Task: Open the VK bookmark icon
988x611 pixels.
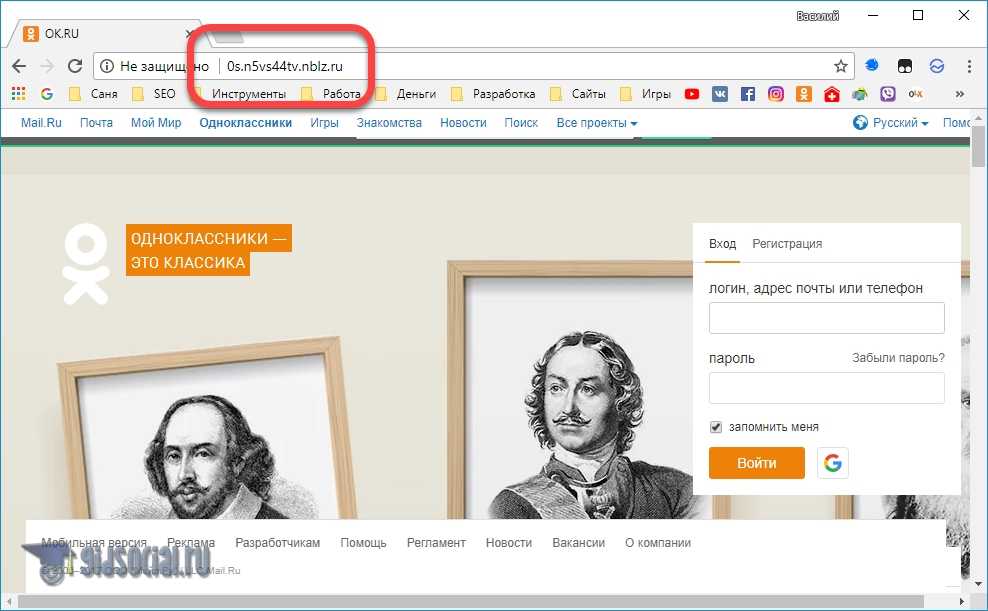Action: [720, 94]
